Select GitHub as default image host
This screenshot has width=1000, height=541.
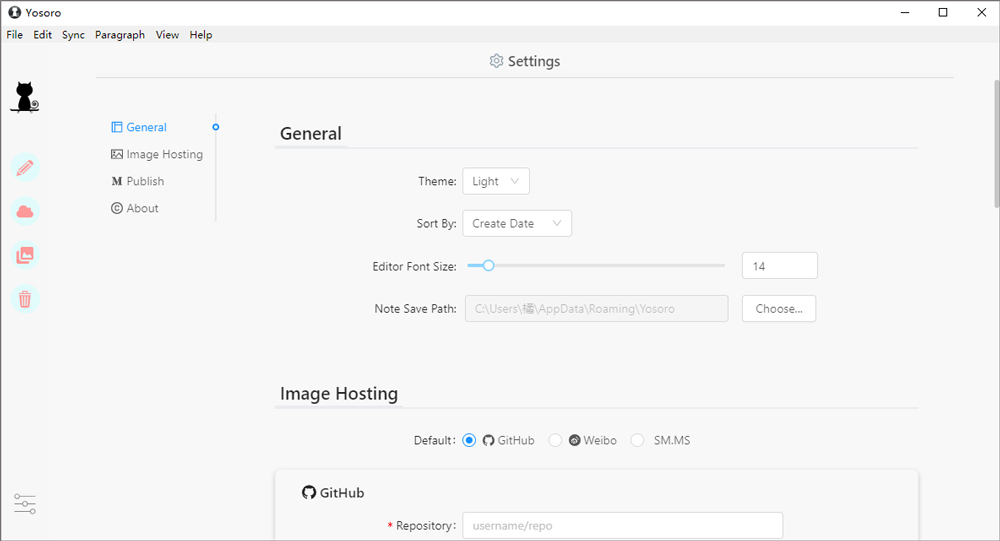pyautogui.click(x=469, y=440)
